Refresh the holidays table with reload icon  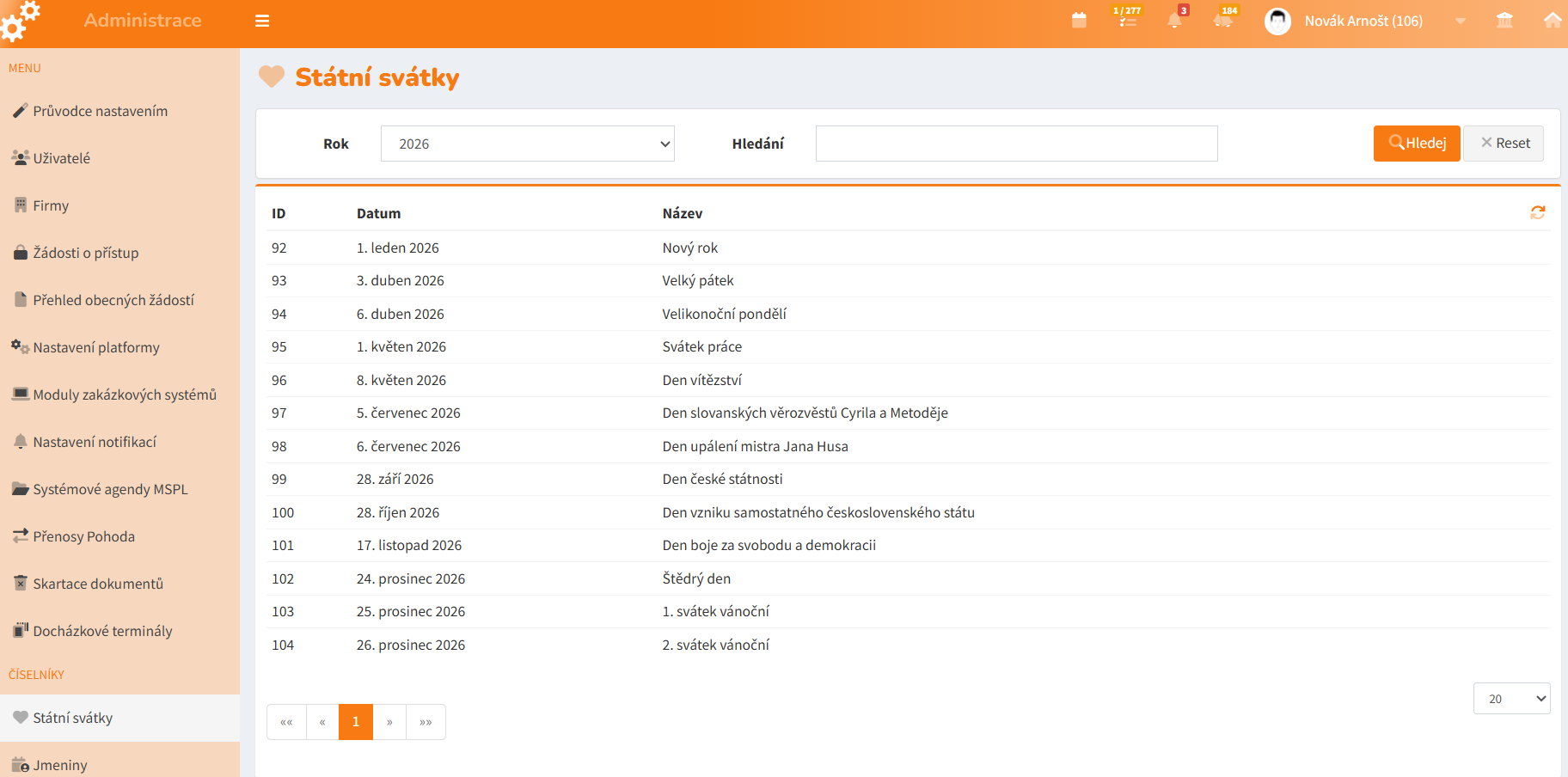tap(1538, 212)
